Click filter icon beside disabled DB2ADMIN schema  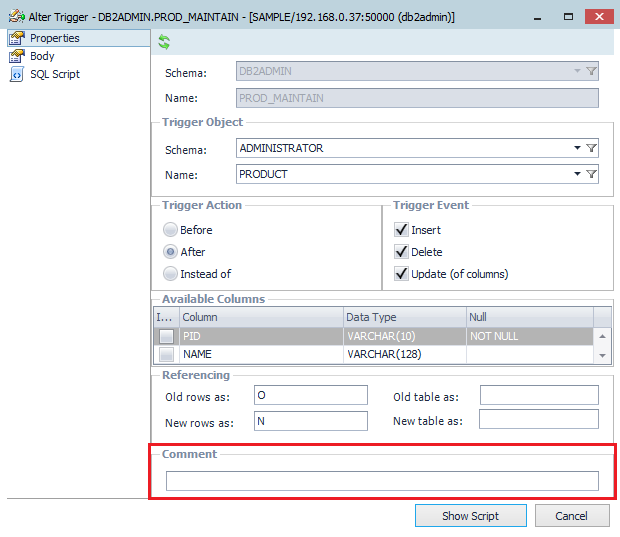591,71
